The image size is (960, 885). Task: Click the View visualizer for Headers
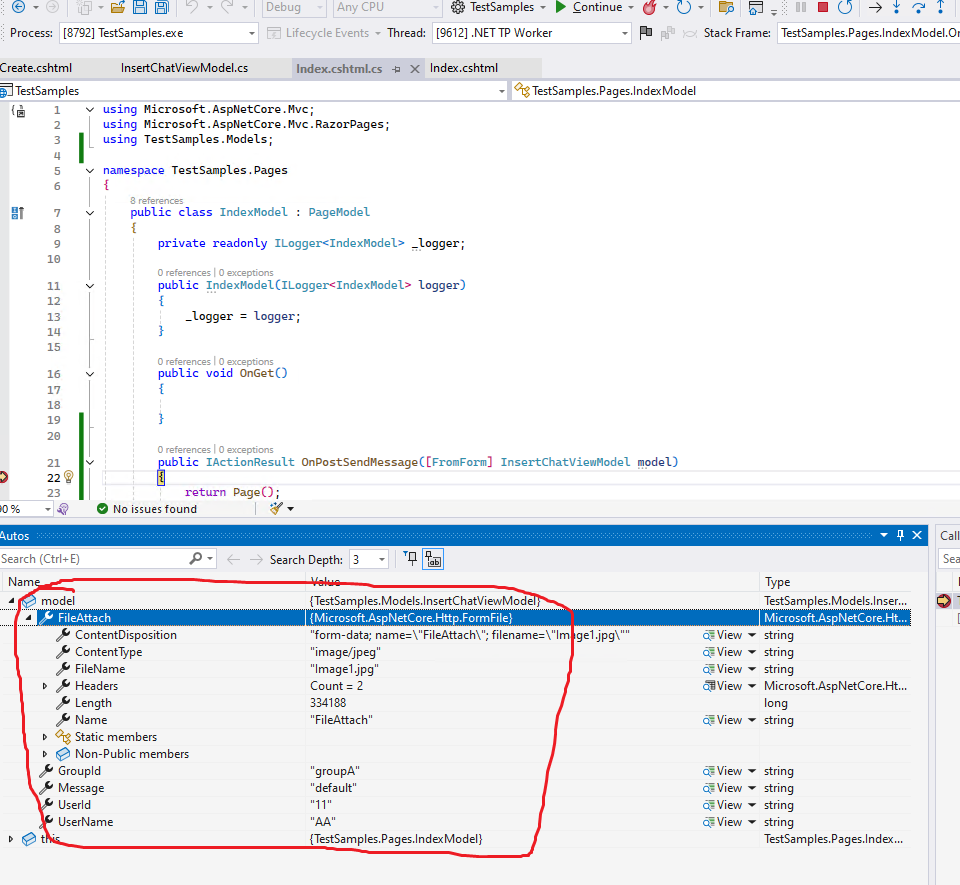723,686
